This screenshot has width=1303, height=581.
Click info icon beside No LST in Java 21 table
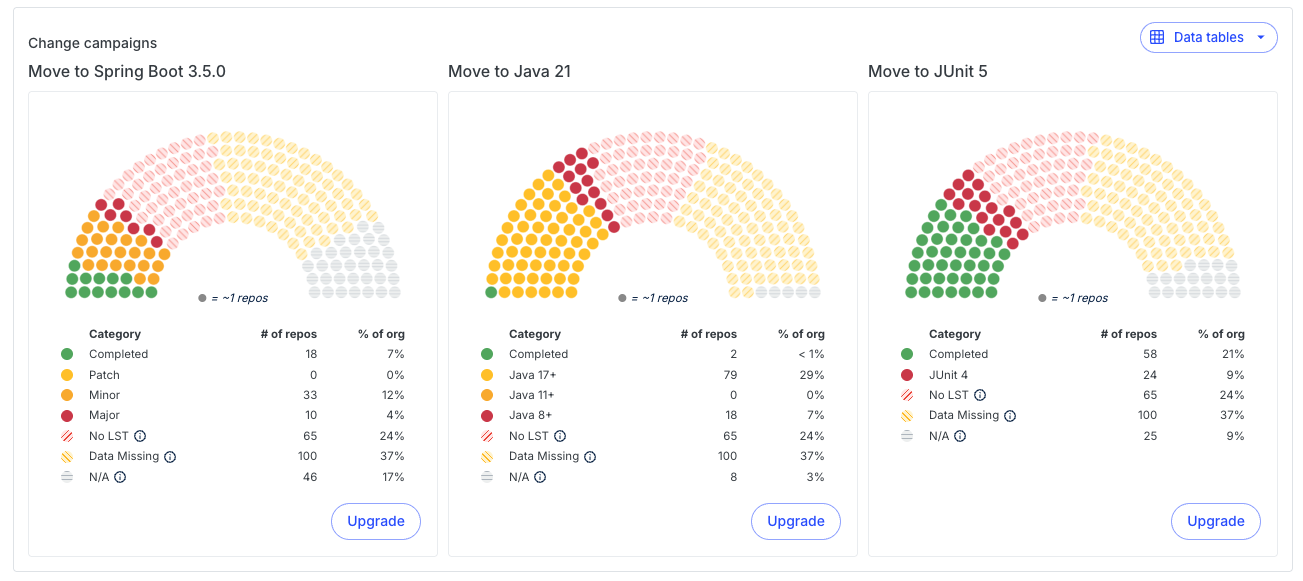(x=560, y=436)
